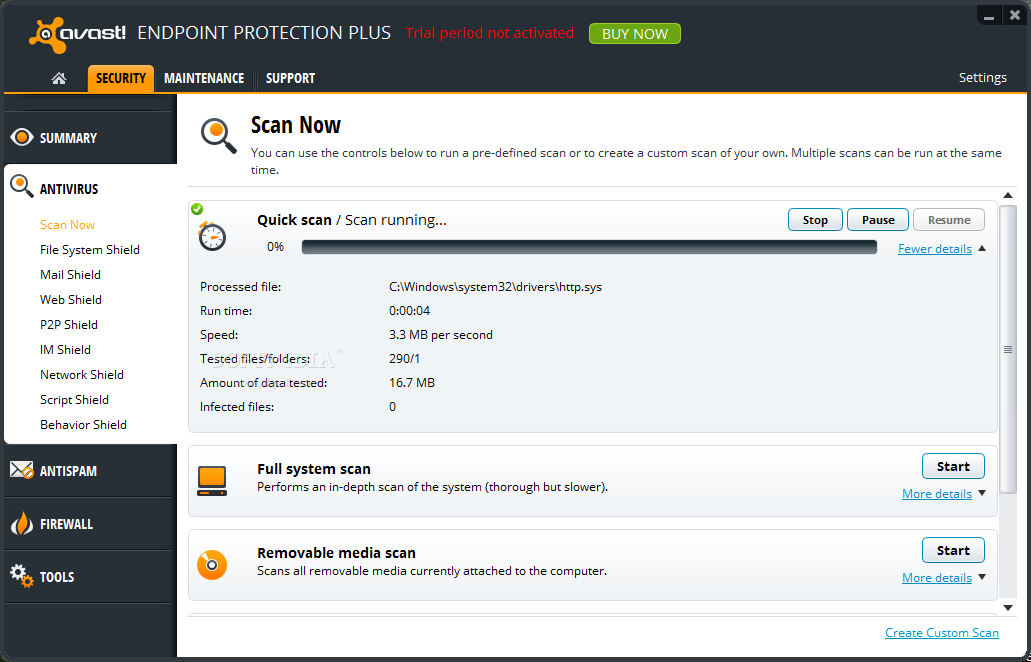This screenshot has height=662, width=1031.
Task: Click the scroll list up arrow
Action: point(1007,195)
